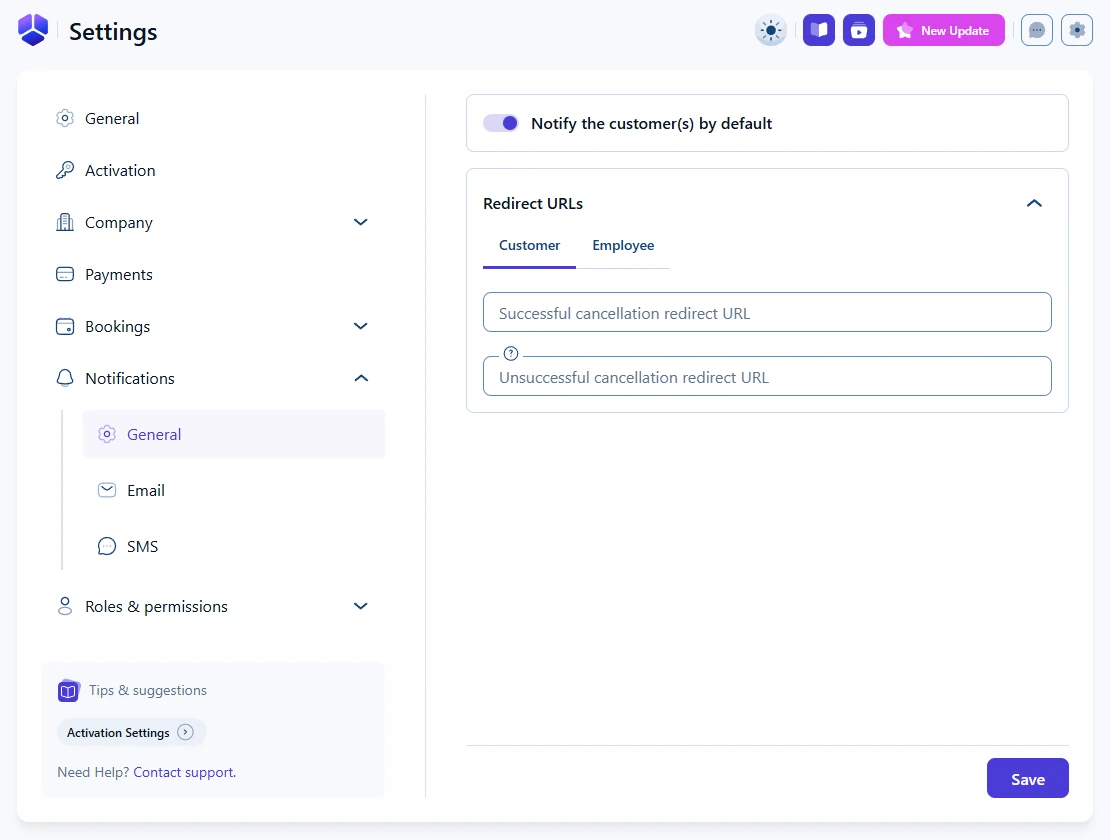Click the app logo icon
Screen dimensions: 1110x840
click(33, 30)
